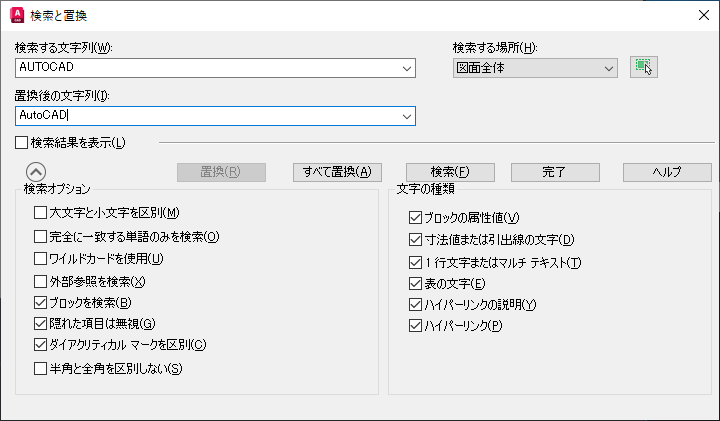This screenshot has height=421, width=720.
Task: Click the select objects icon button
Action: 644,68
